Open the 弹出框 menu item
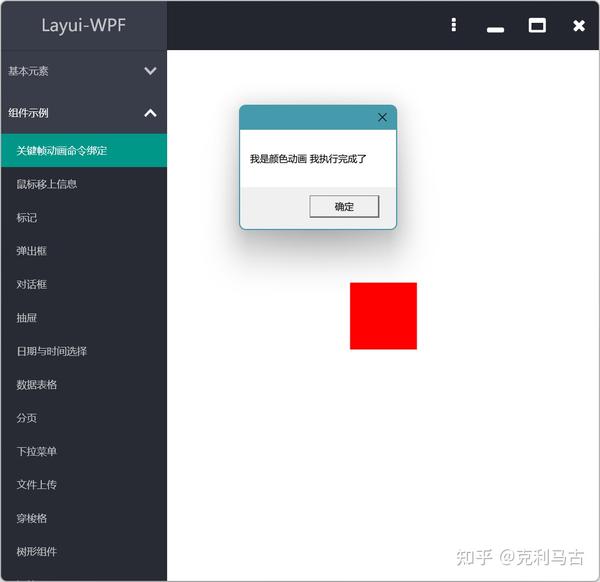This screenshot has width=600, height=582. click(84, 251)
